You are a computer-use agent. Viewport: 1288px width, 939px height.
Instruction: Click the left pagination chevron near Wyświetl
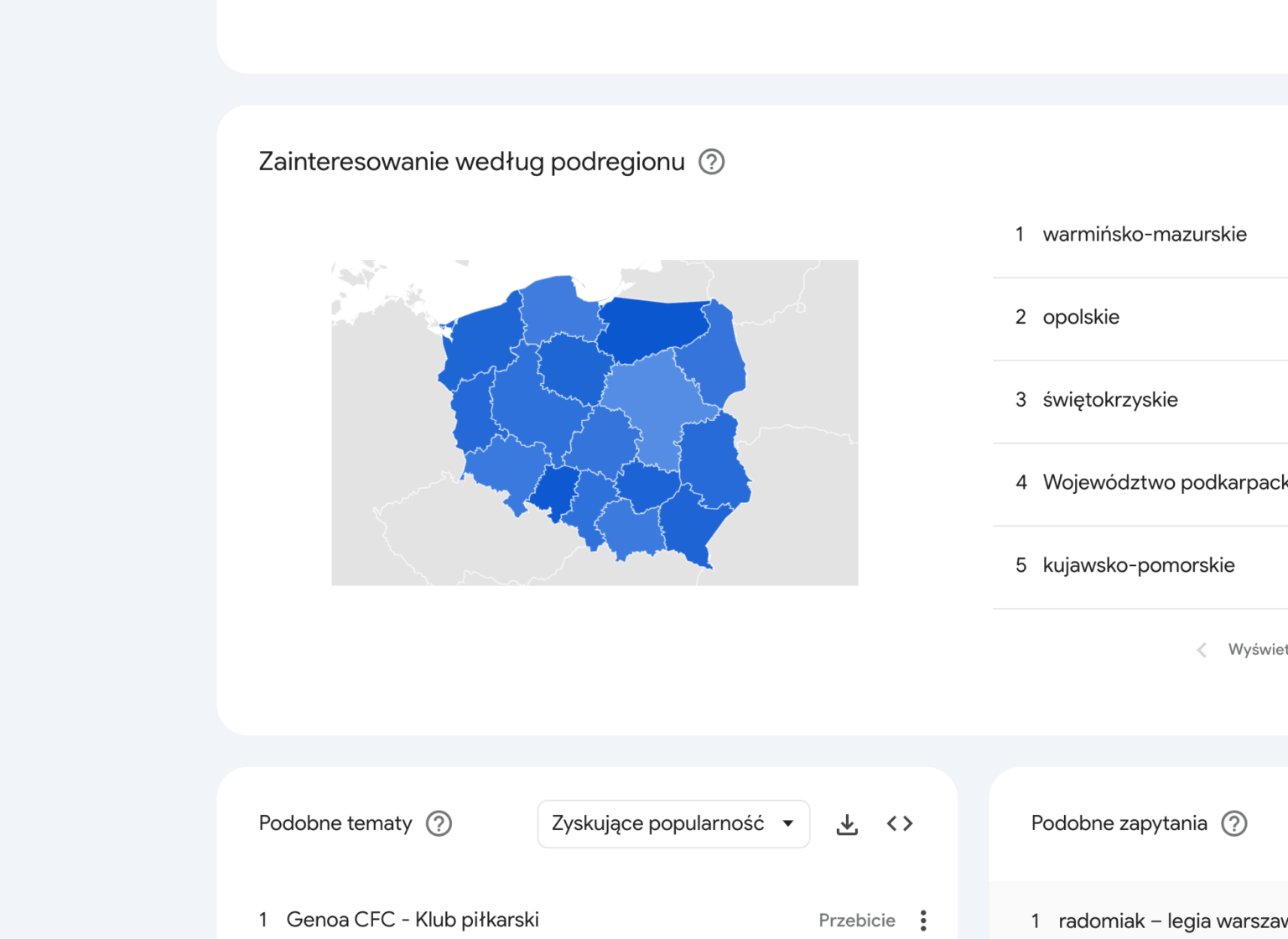(x=1202, y=649)
